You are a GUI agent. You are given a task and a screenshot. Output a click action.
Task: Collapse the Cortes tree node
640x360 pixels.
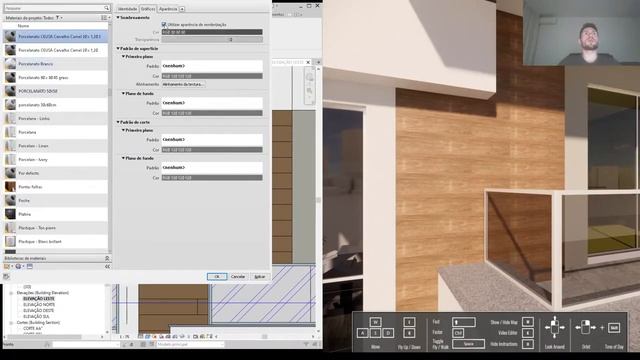tap(11, 322)
